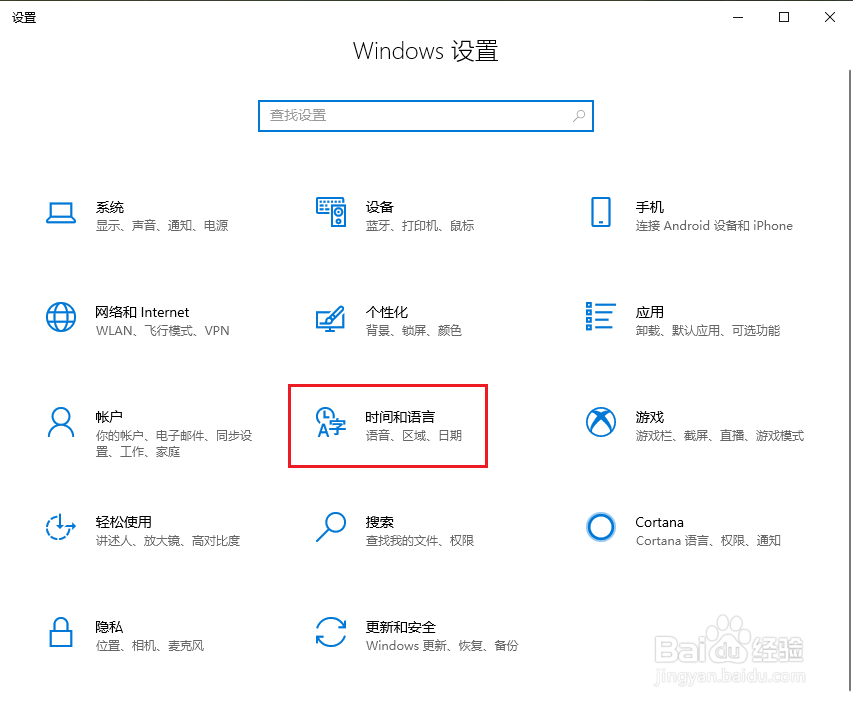
Task: Click the 轻松使用 category title
Action: coord(123,522)
